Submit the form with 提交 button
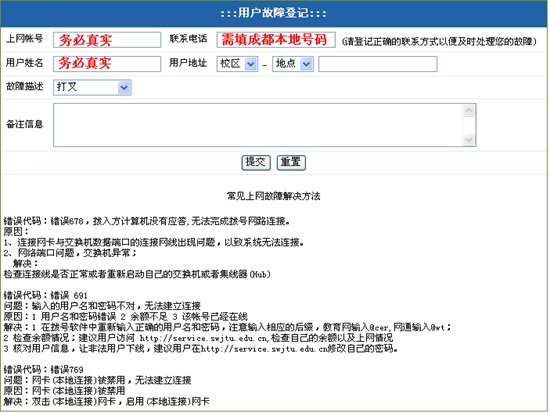 (256, 163)
